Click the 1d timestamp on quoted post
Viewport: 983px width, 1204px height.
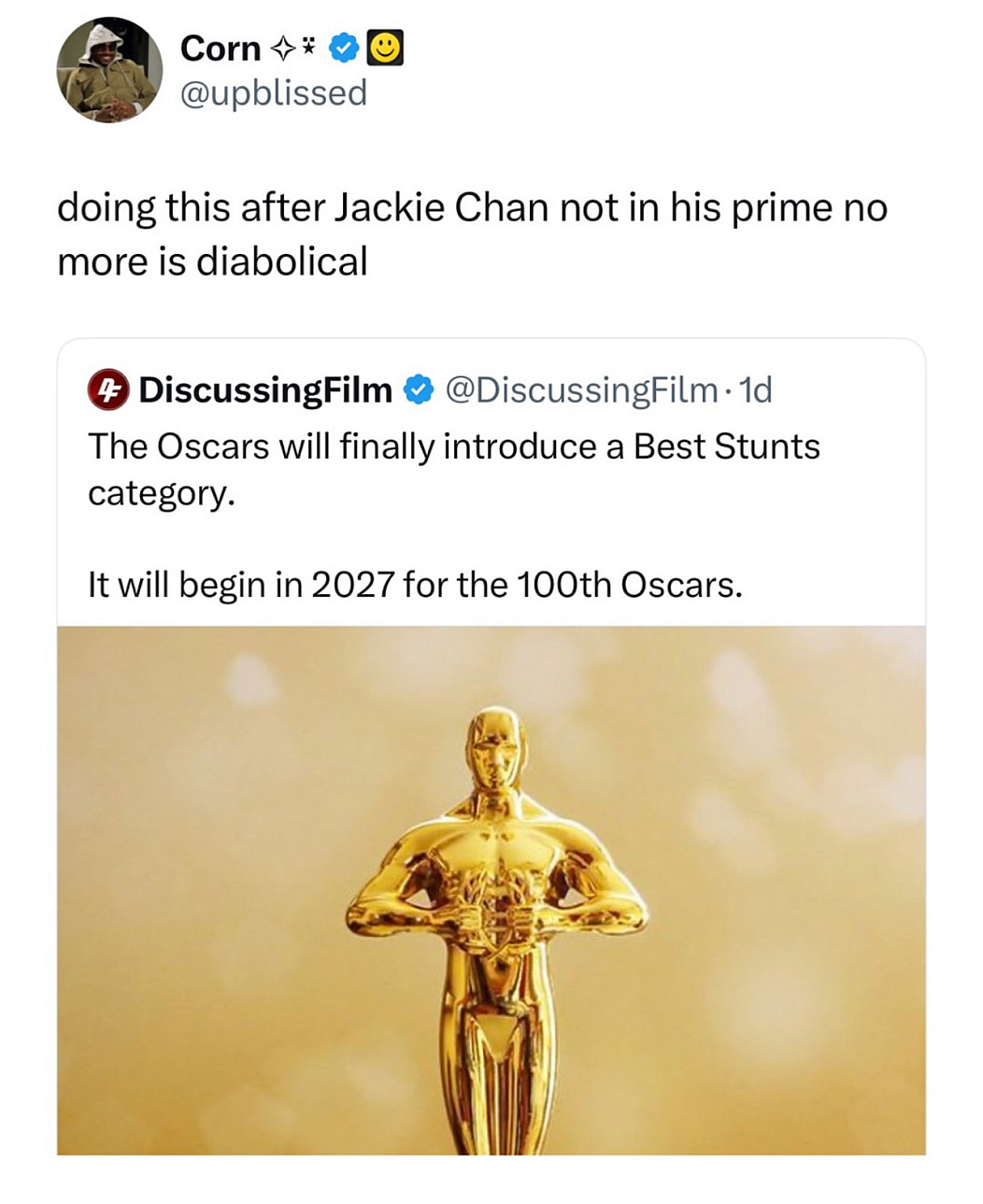(755, 390)
